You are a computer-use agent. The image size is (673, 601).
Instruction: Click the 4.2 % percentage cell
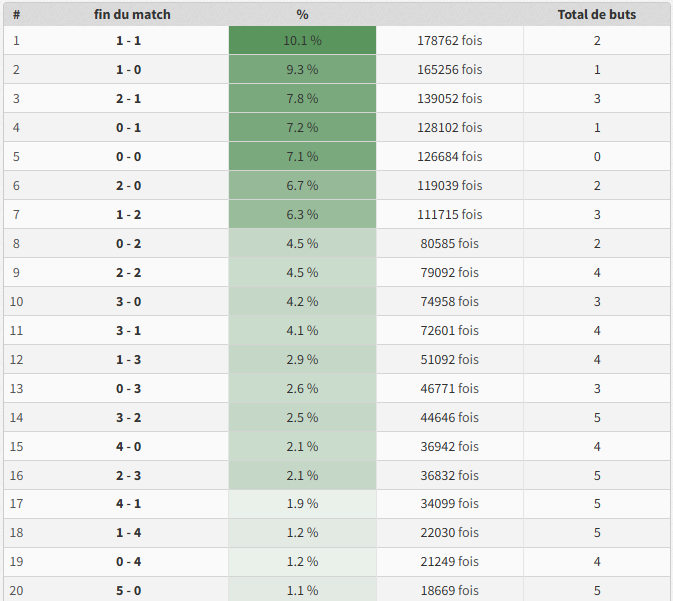pyautogui.click(x=302, y=302)
